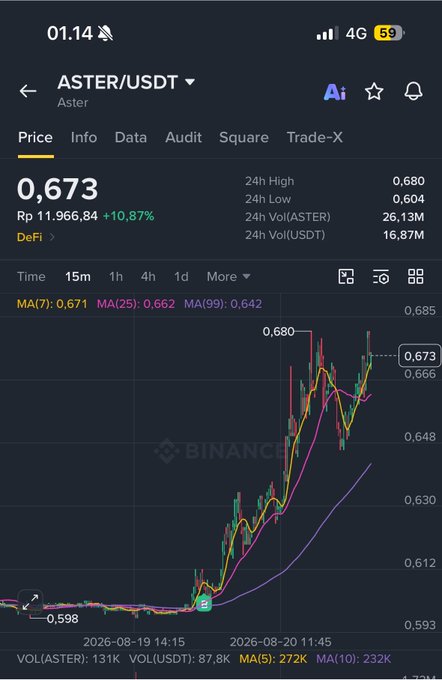This screenshot has height=680, width=442.
Task: Set a price alert with the bell icon
Action: [x=413, y=91]
